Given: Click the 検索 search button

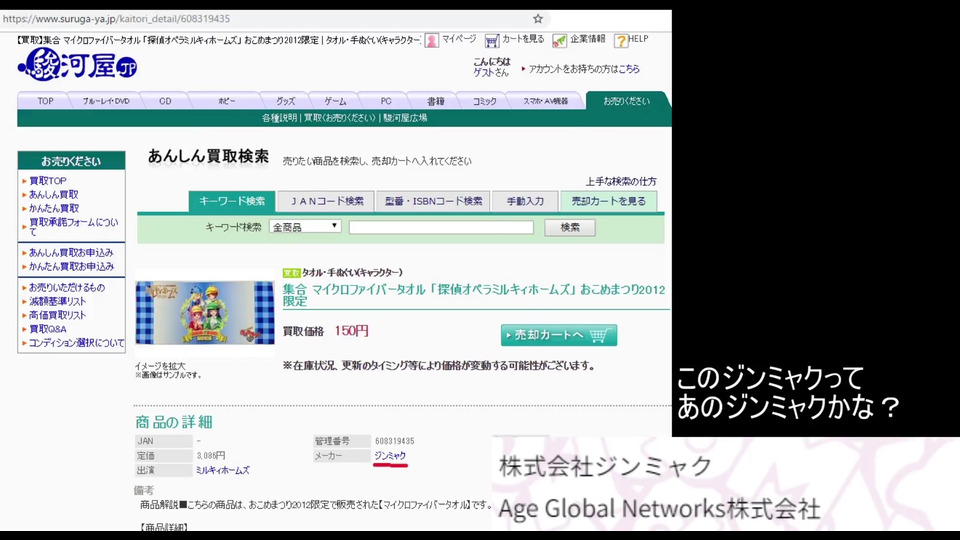Looking at the screenshot, I should [569, 227].
